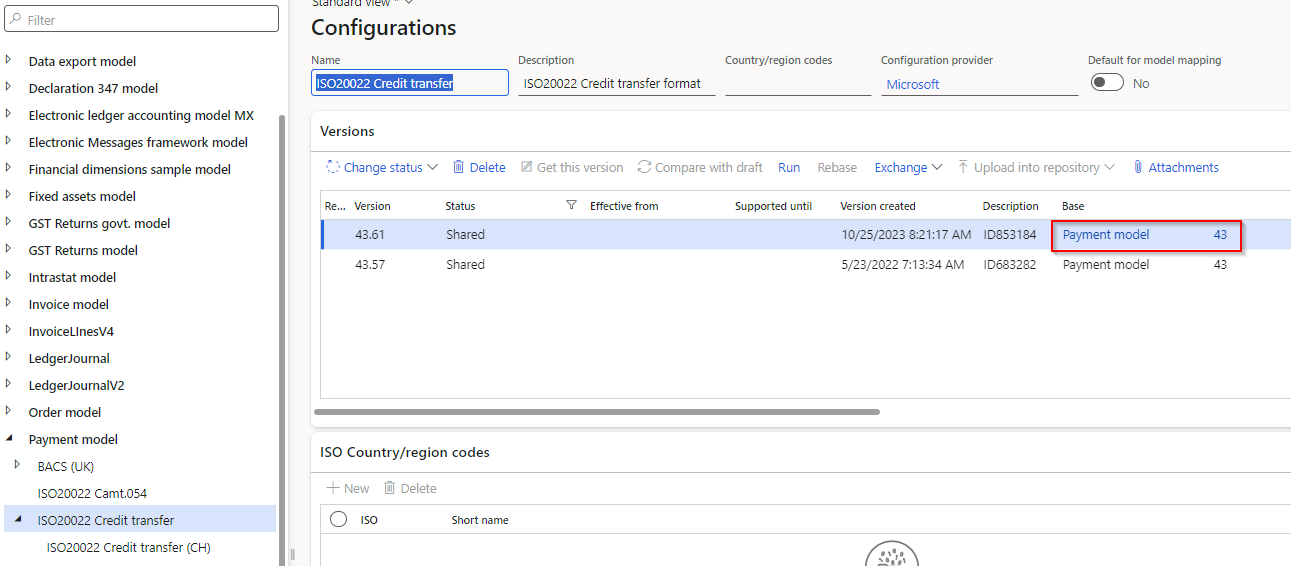
Task: Select ISO20022 Credit transfer (CH) tree item
Action: pyautogui.click(x=129, y=547)
